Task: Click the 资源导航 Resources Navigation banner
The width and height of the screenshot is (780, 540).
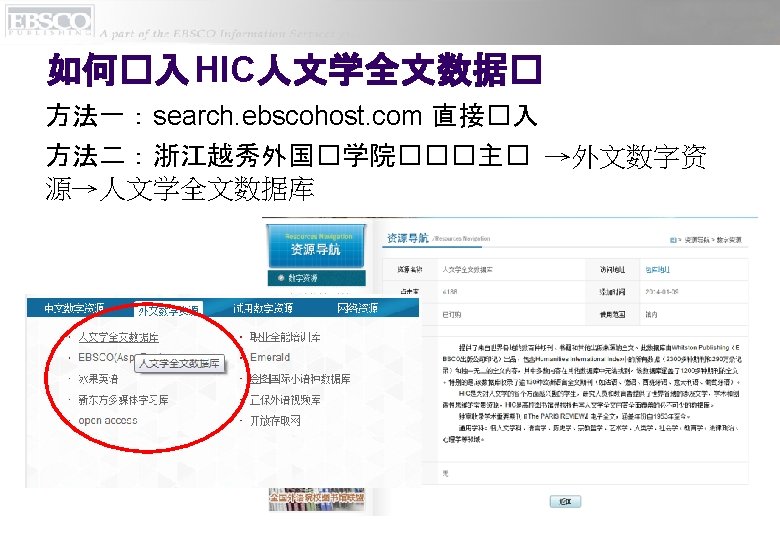Action: (x=316, y=246)
